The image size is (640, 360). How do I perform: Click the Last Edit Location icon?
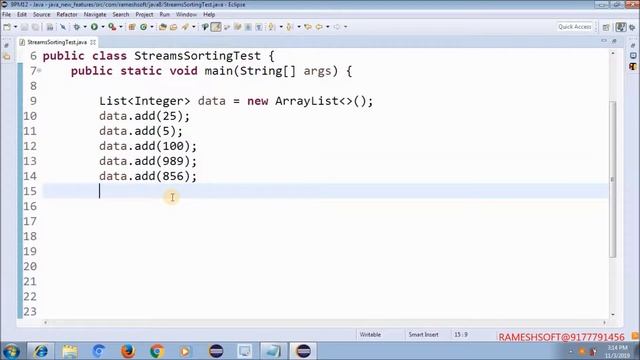[x=308, y=27]
